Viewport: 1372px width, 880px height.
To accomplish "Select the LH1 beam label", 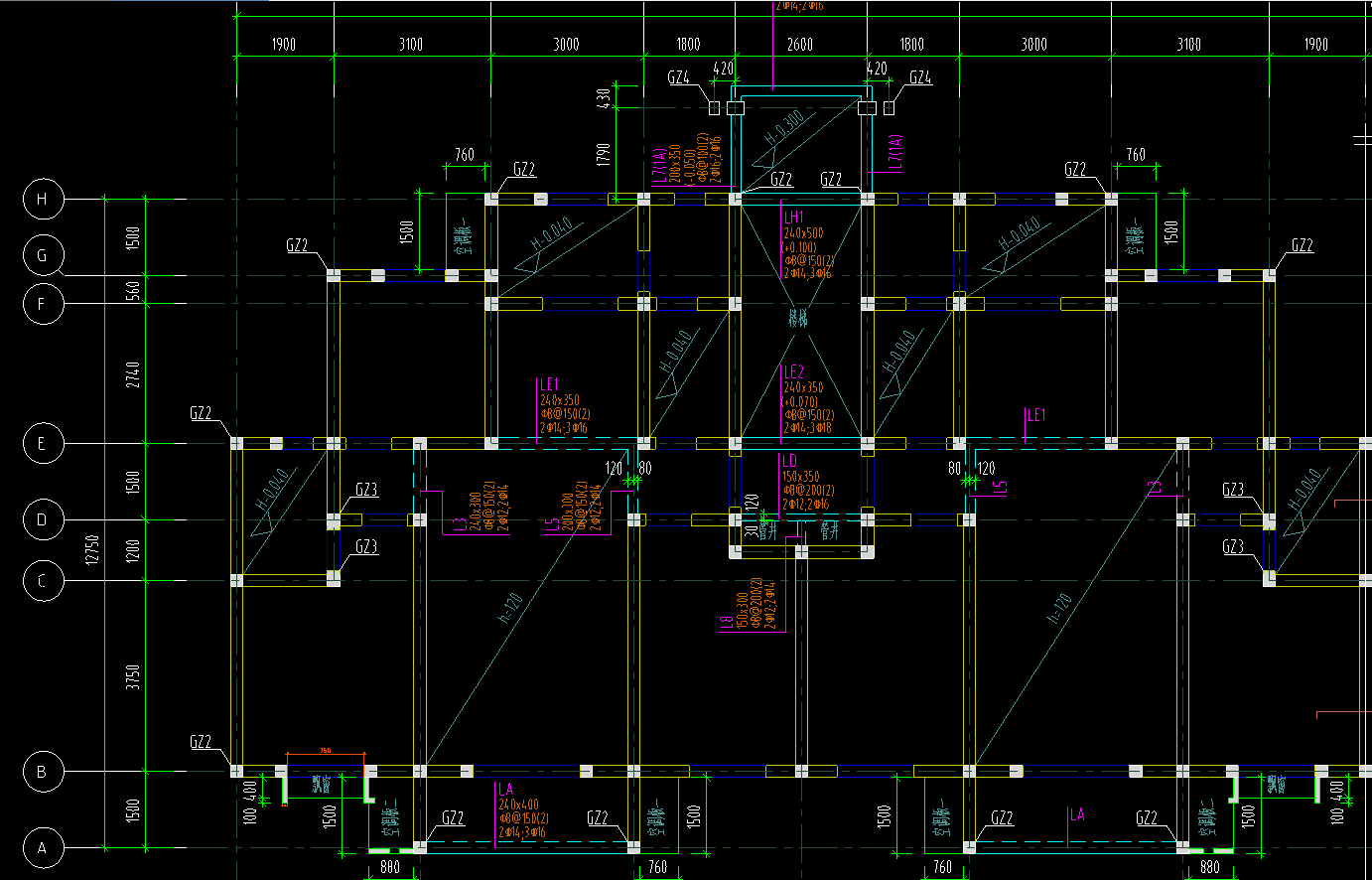I will (794, 218).
